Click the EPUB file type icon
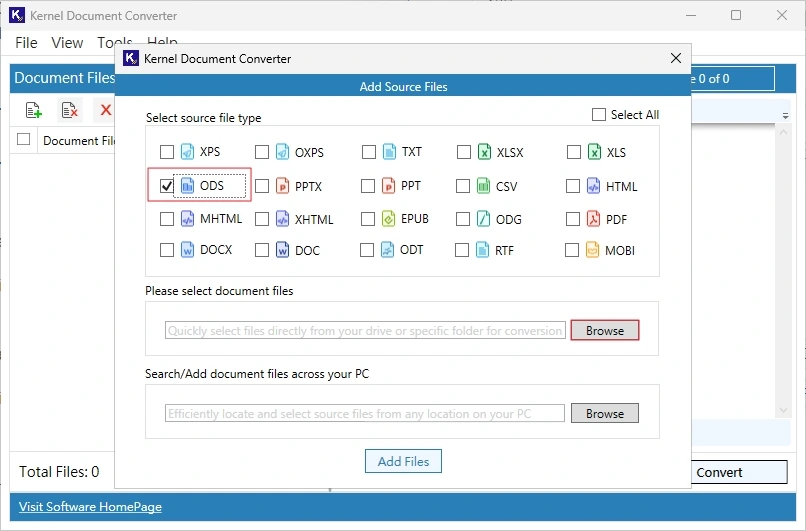Screen dimensions: 806x531 coord(389,219)
